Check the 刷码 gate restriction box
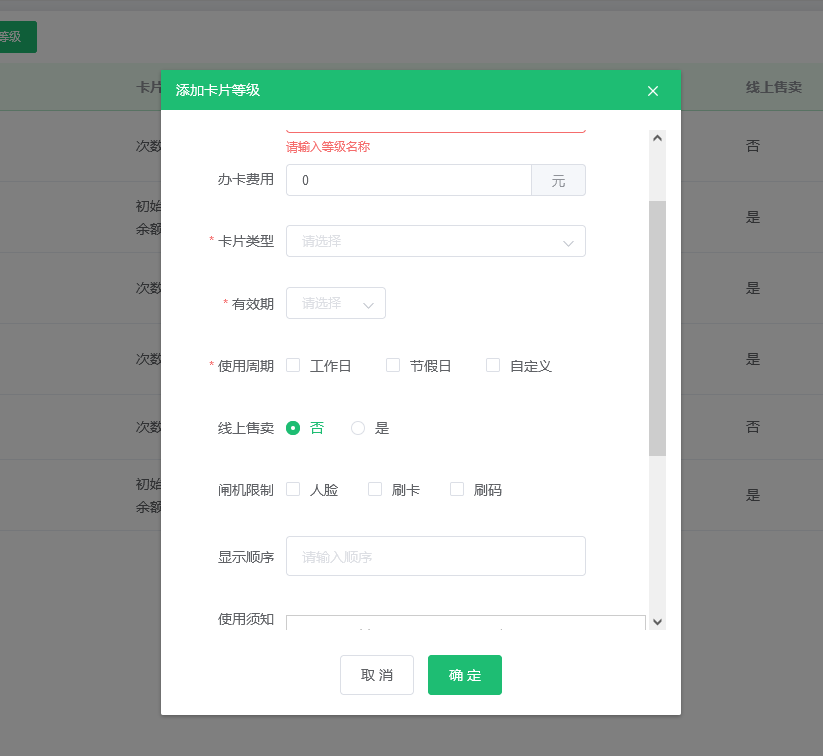Image resolution: width=823 pixels, height=756 pixels. pos(456,489)
